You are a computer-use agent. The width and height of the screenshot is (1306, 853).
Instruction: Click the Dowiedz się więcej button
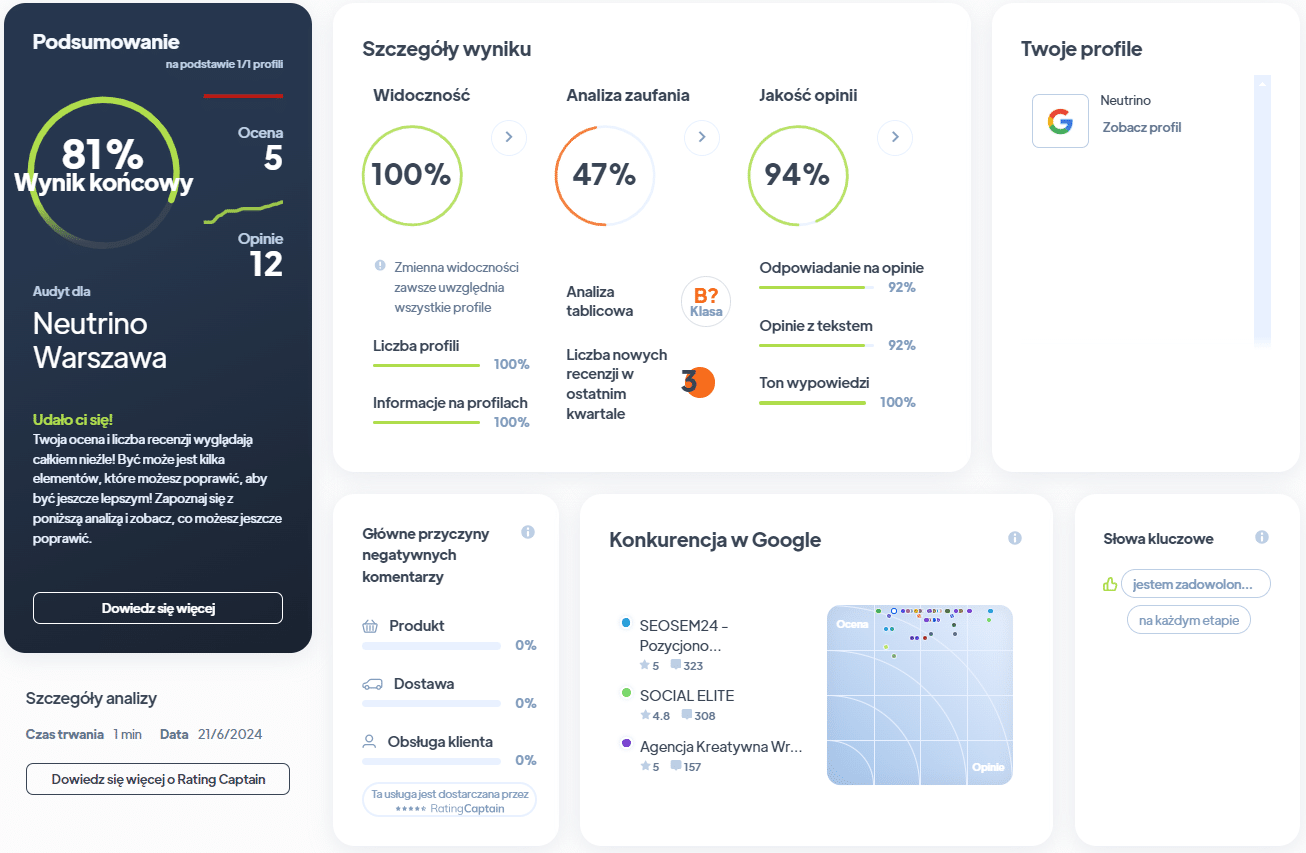click(158, 608)
